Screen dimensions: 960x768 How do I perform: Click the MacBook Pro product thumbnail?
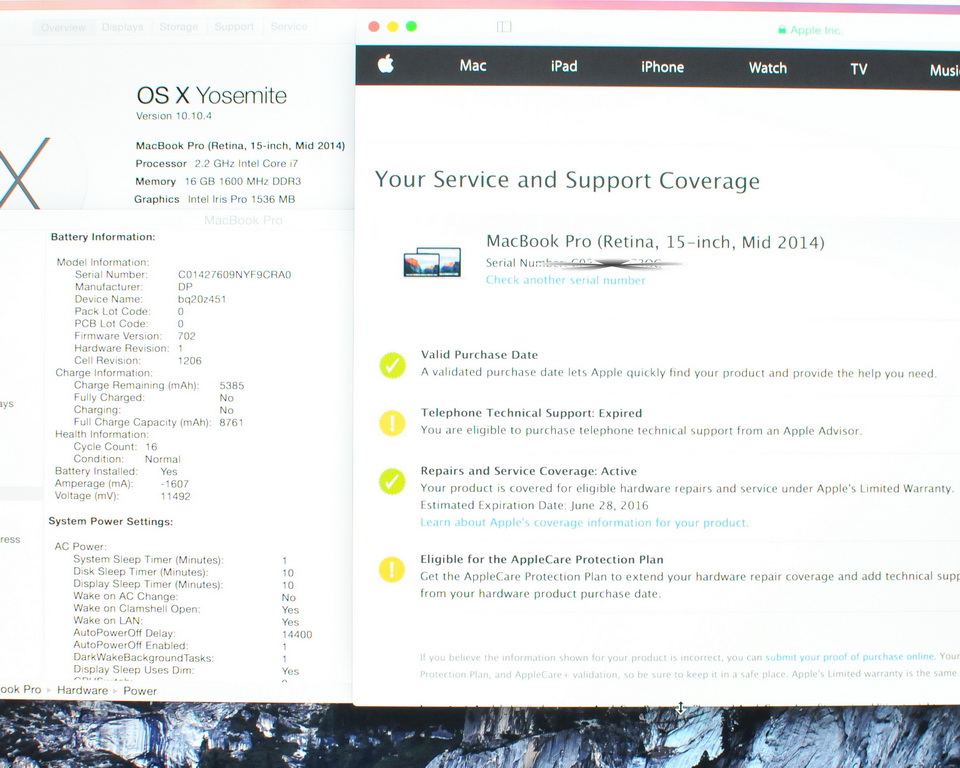pyautogui.click(x=432, y=262)
